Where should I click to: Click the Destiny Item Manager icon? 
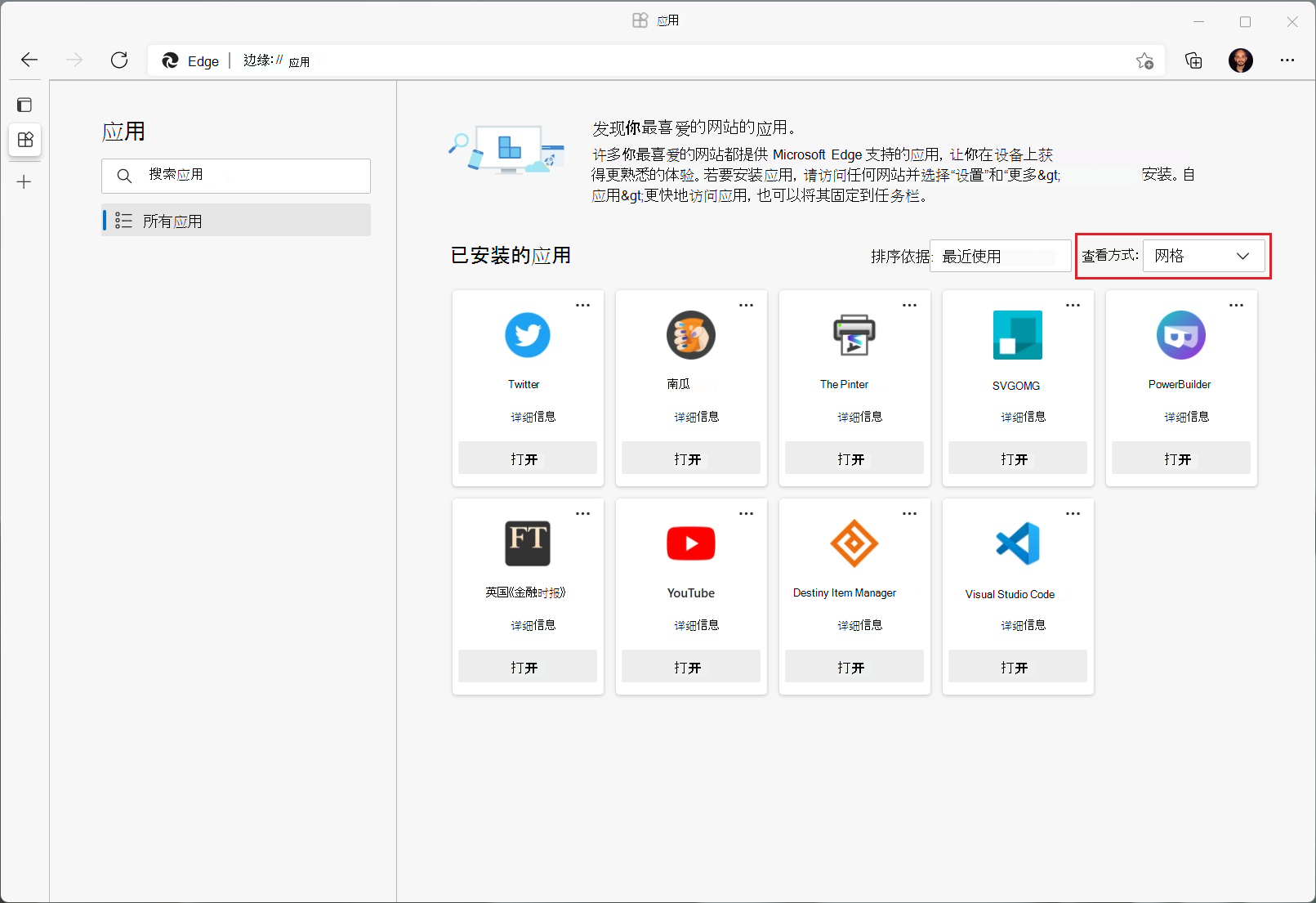click(854, 543)
